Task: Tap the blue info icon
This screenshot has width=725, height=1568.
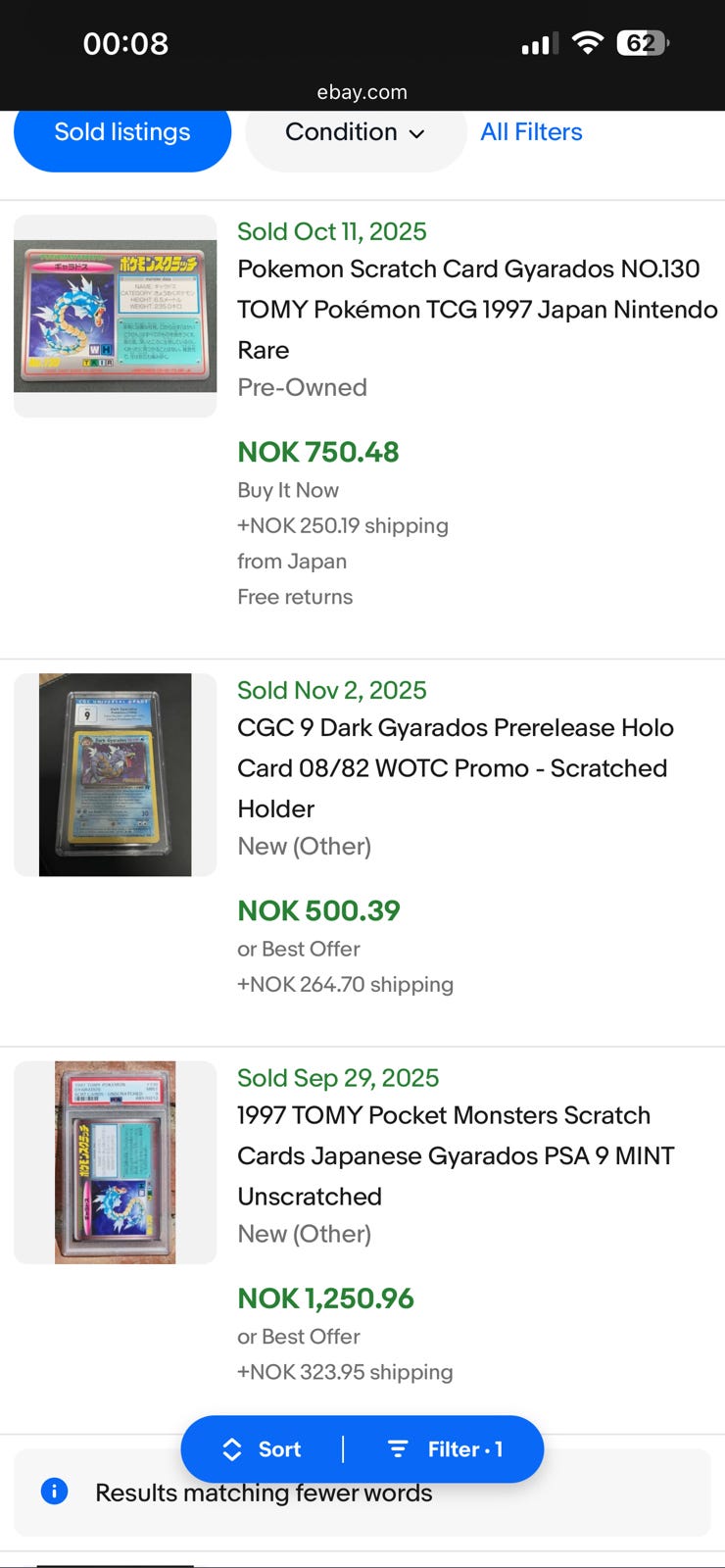Action: point(54,1492)
